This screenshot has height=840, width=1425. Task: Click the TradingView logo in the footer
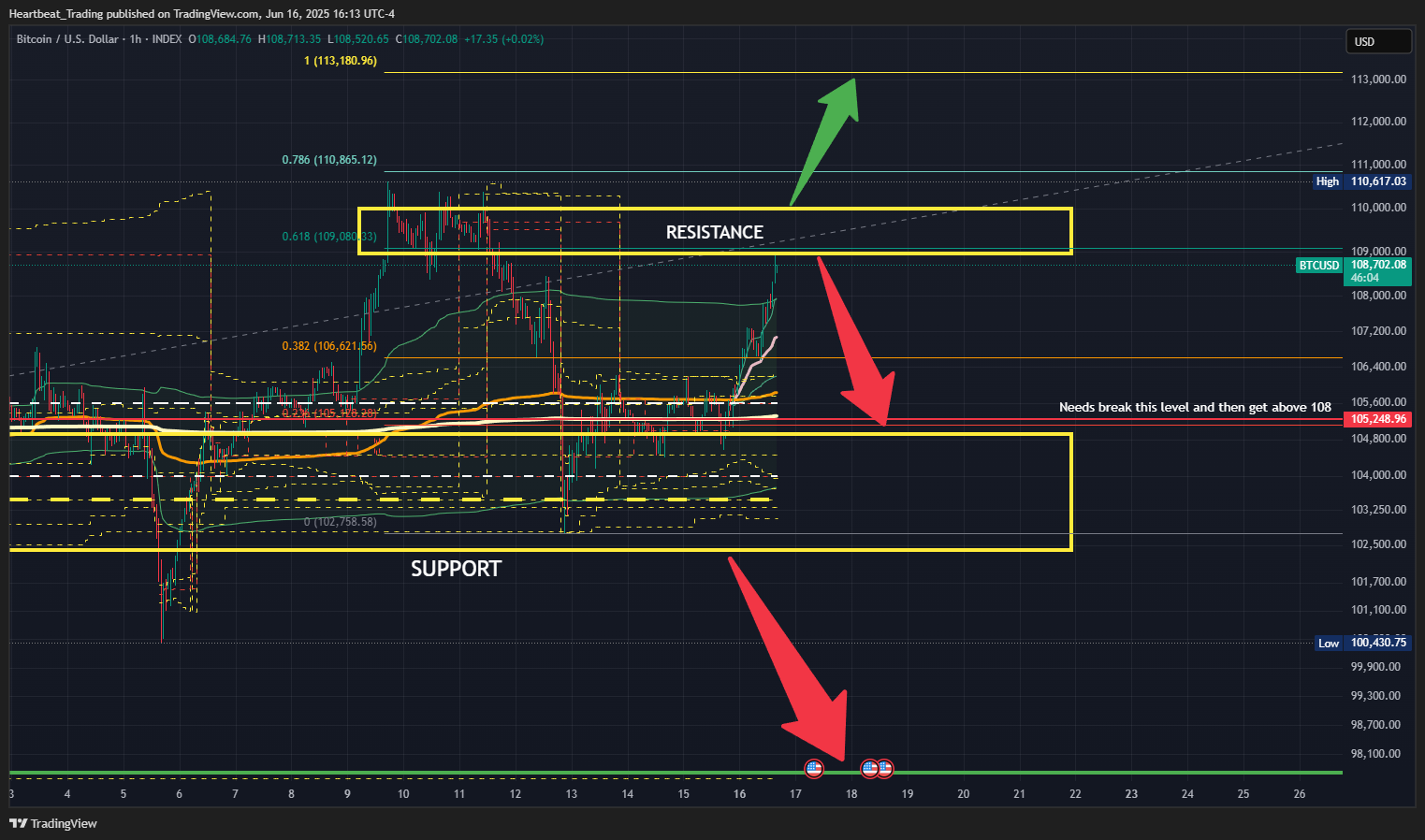click(x=53, y=823)
